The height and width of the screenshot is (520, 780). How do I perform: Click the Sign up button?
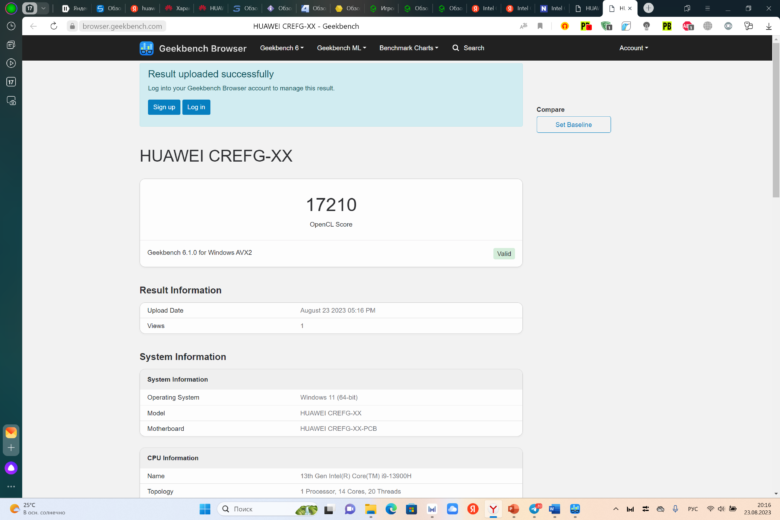click(x=164, y=107)
